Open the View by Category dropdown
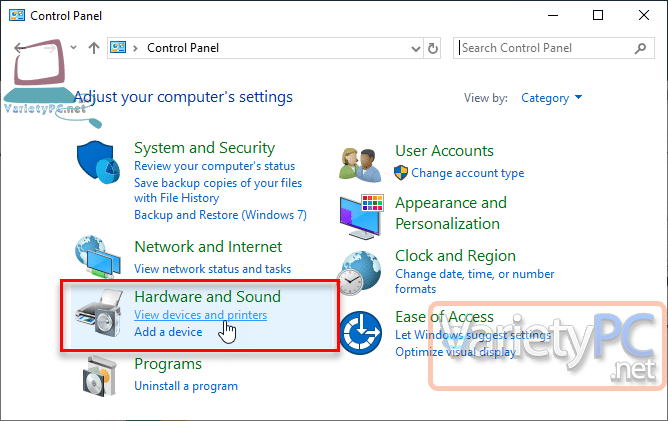668x421 pixels. (551, 98)
